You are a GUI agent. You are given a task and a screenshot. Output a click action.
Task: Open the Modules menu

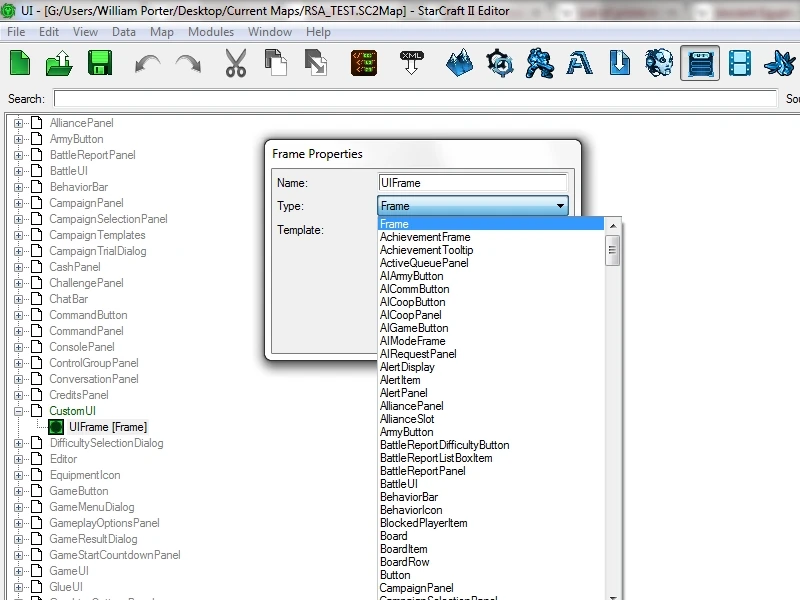coord(211,32)
